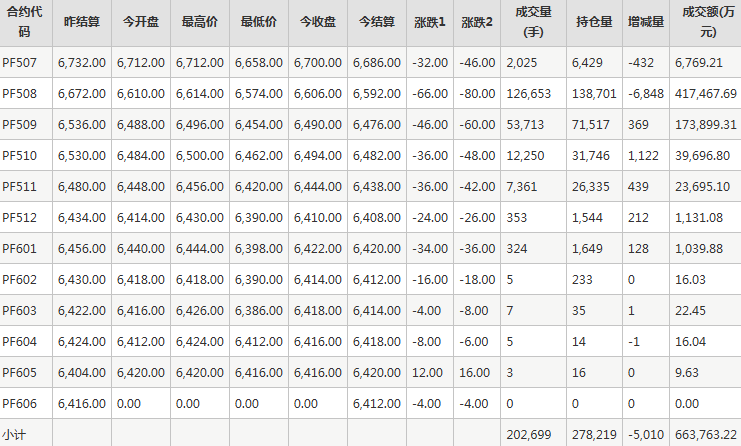Screen dimensions: 741x446
Task: Click PF602 turnover 16.03
Action: tap(690, 280)
